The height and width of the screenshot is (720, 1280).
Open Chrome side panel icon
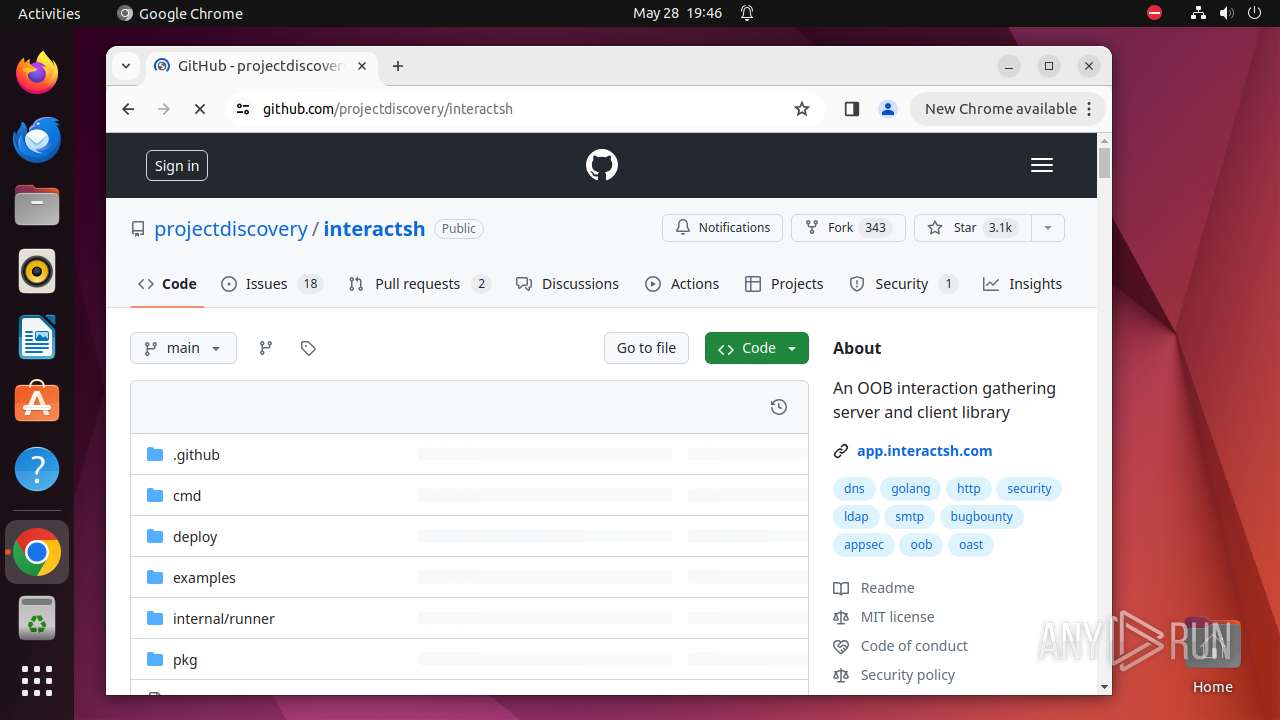coord(852,109)
